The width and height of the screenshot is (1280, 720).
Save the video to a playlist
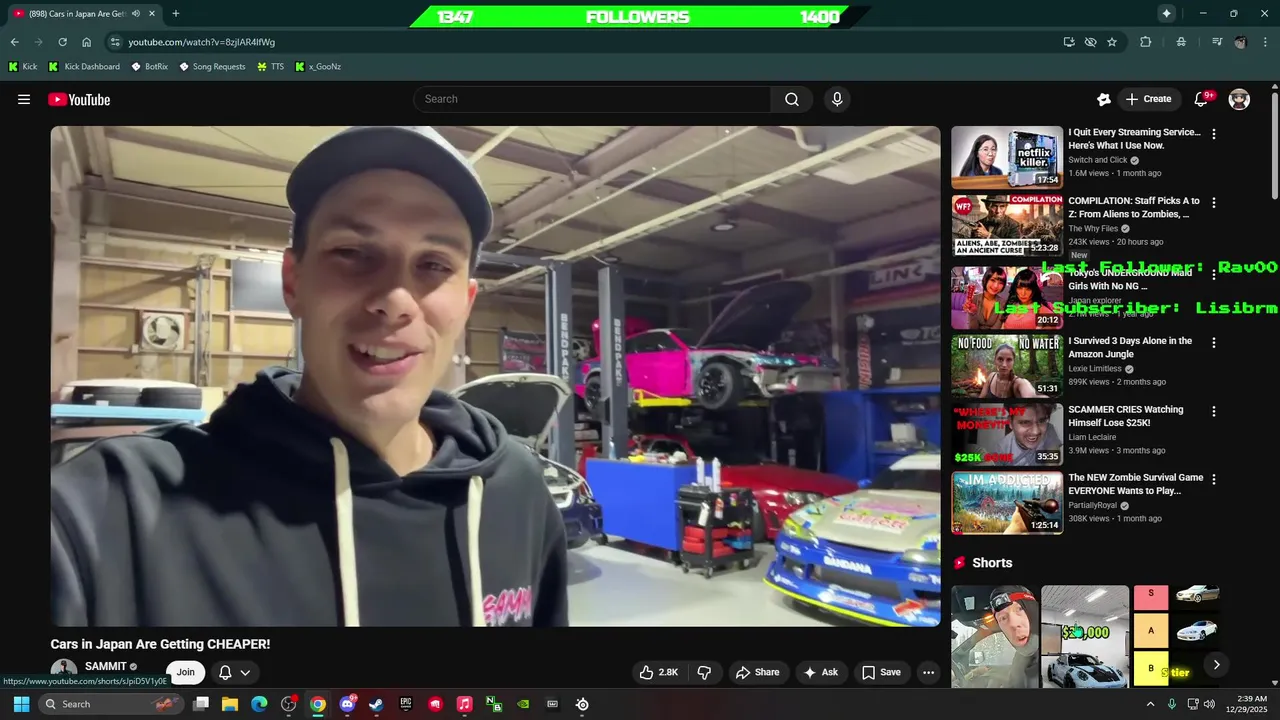(881, 672)
